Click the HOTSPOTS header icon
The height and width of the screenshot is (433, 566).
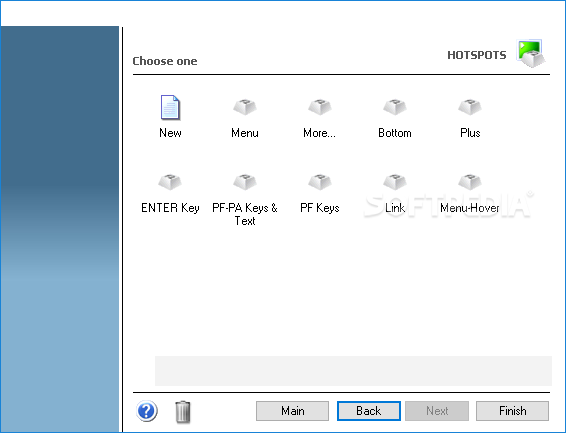(x=531, y=53)
